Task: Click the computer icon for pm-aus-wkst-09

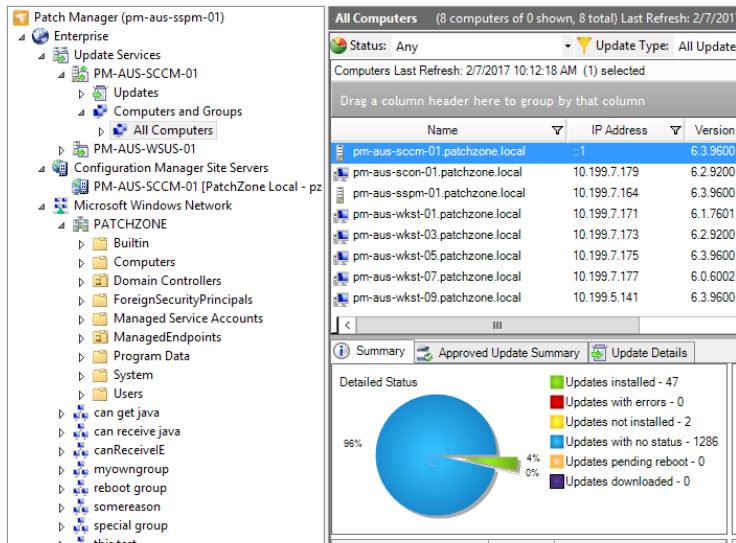Action: tap(341, 298)
